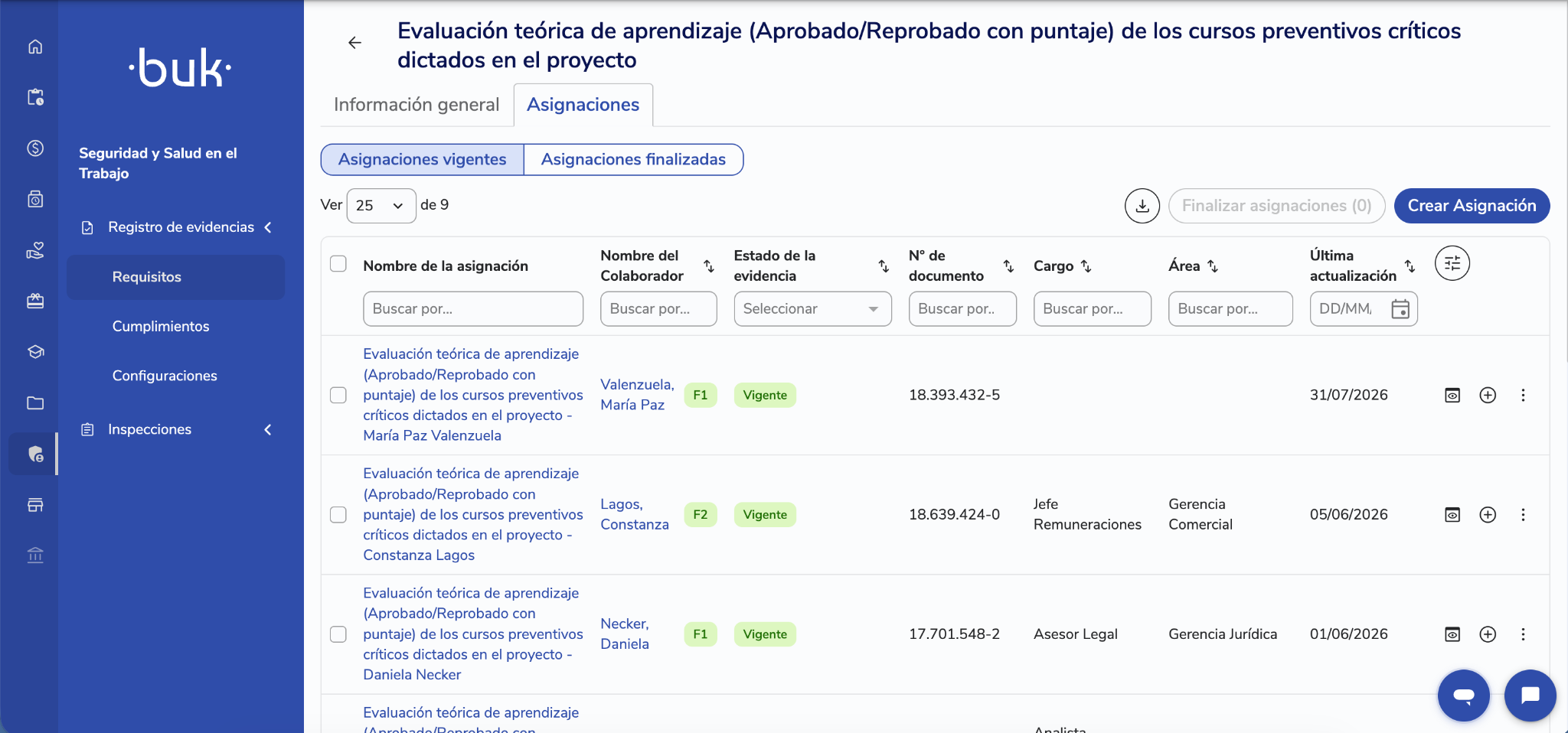Open the graduation cap sidebar icon

pyautogui.click(x=35, y=352)
